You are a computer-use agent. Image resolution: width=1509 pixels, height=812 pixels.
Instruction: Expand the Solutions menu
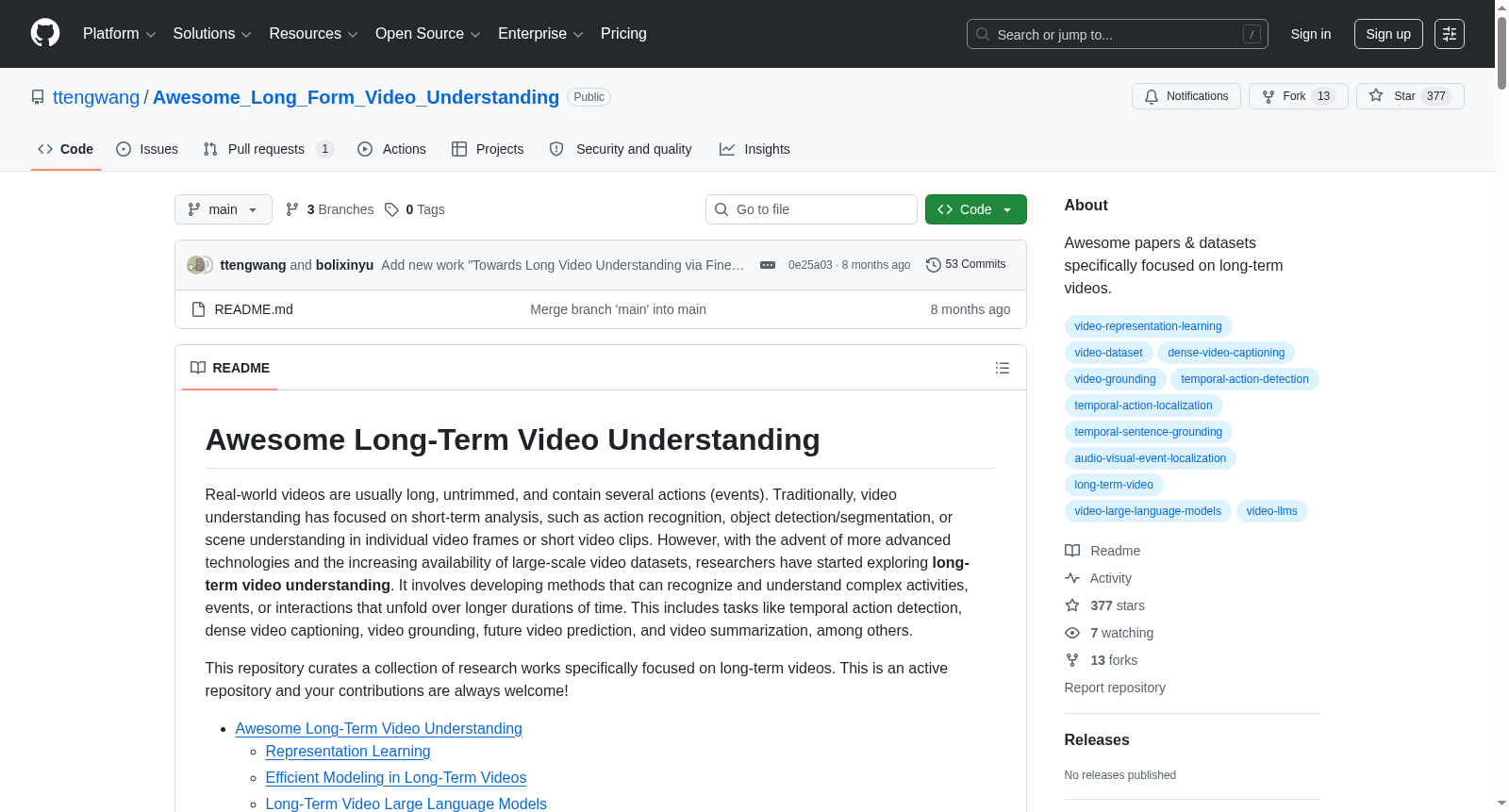212,34
